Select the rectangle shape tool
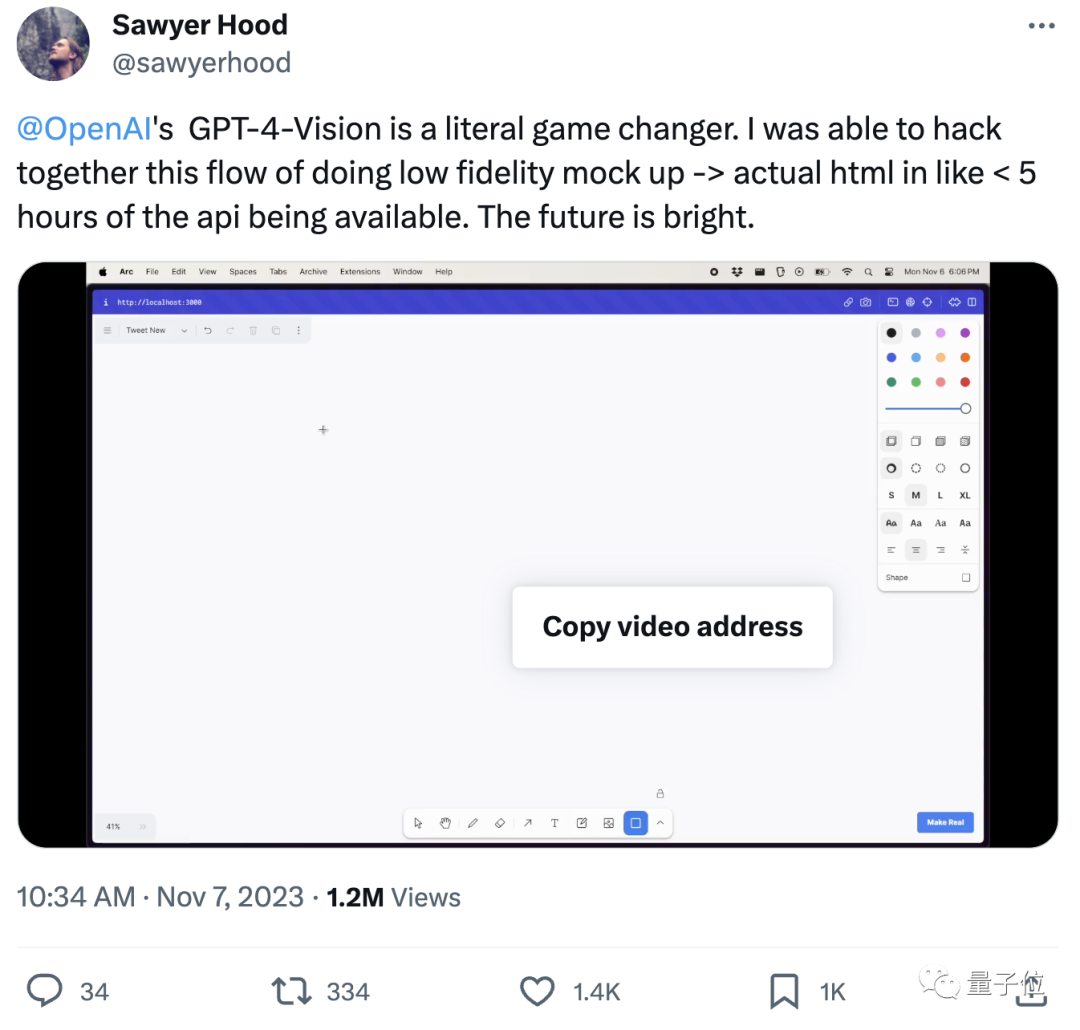Viewport: 1080px width, 1030px height. click(x=636, y=823)
